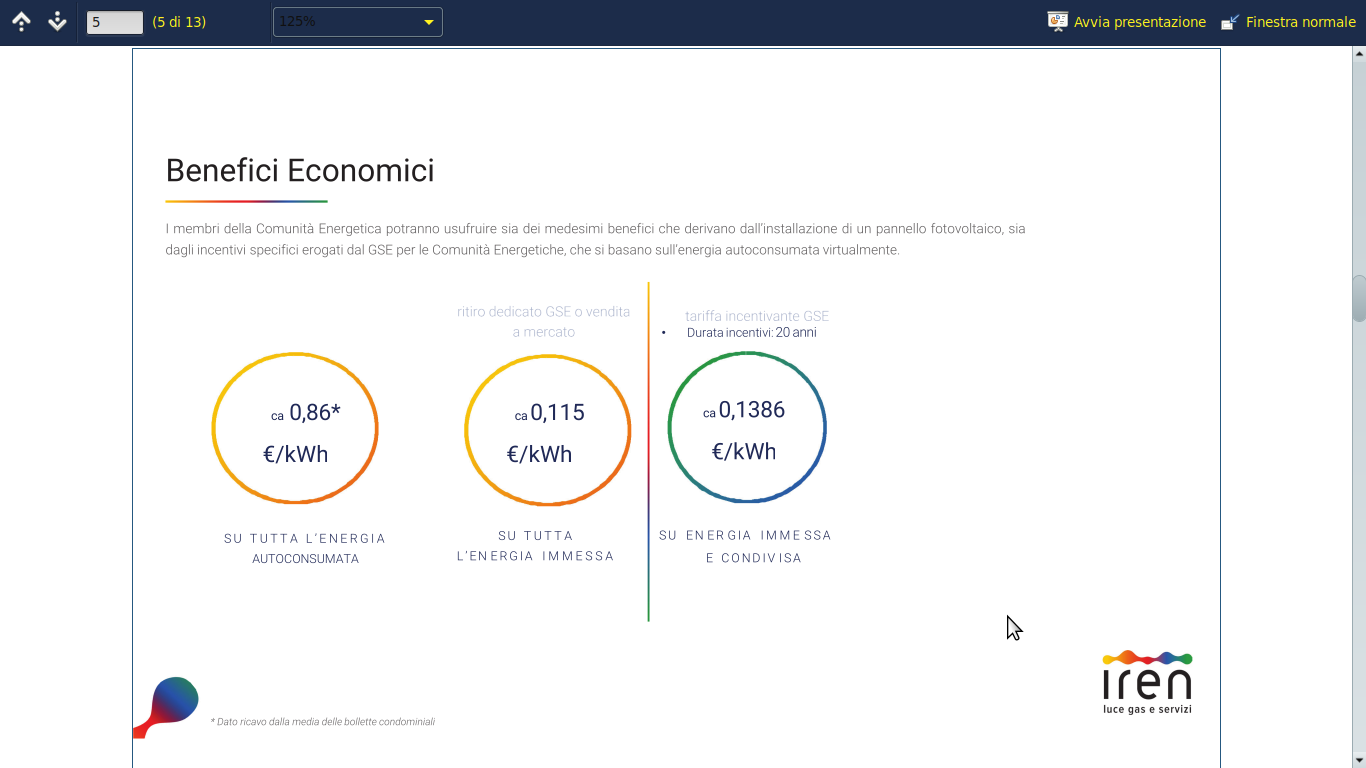Click the colorful balloon graphic at bottom left
Screen dimensions: 1366x768
pos(168,704)
